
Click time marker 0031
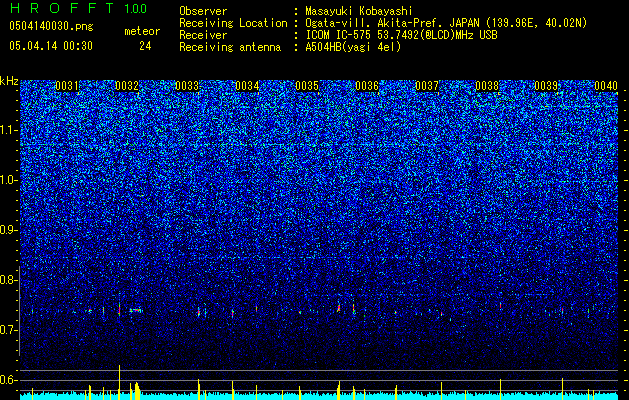[67, 86]
